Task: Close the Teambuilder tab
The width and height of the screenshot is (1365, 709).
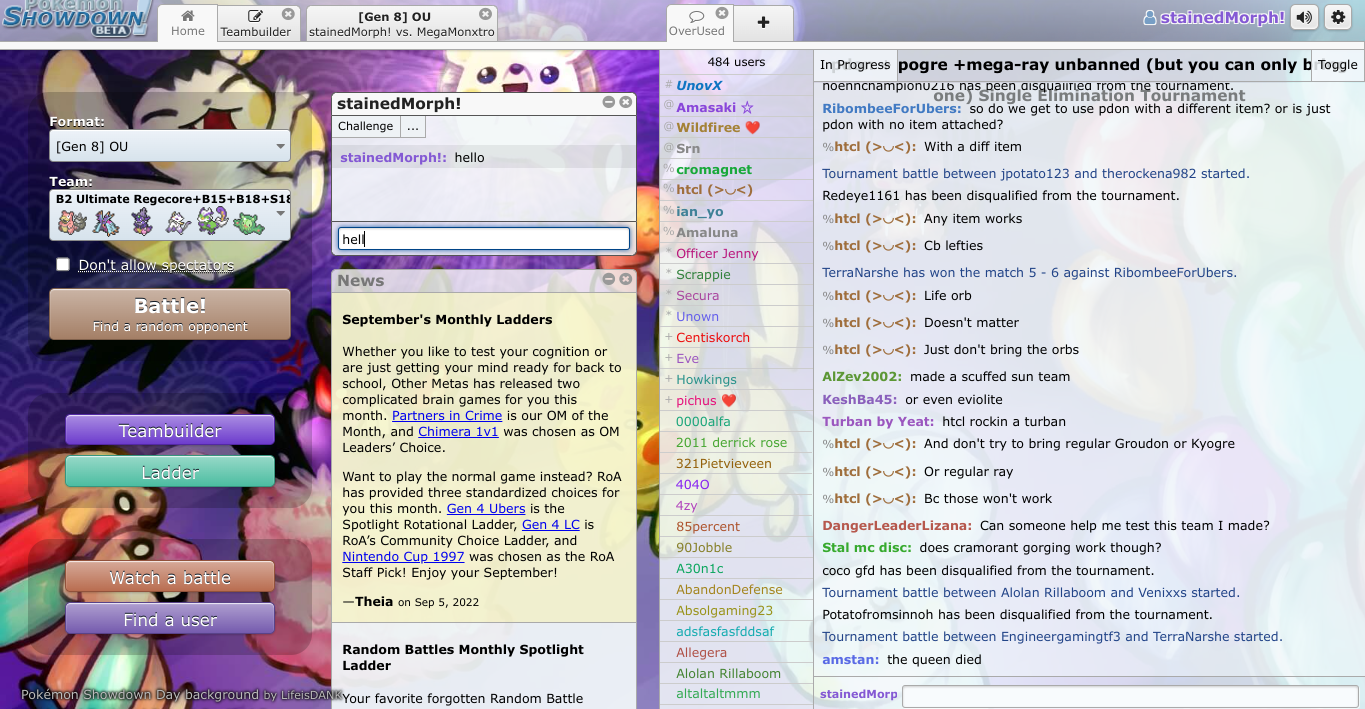Action: (x=288, y=14)
